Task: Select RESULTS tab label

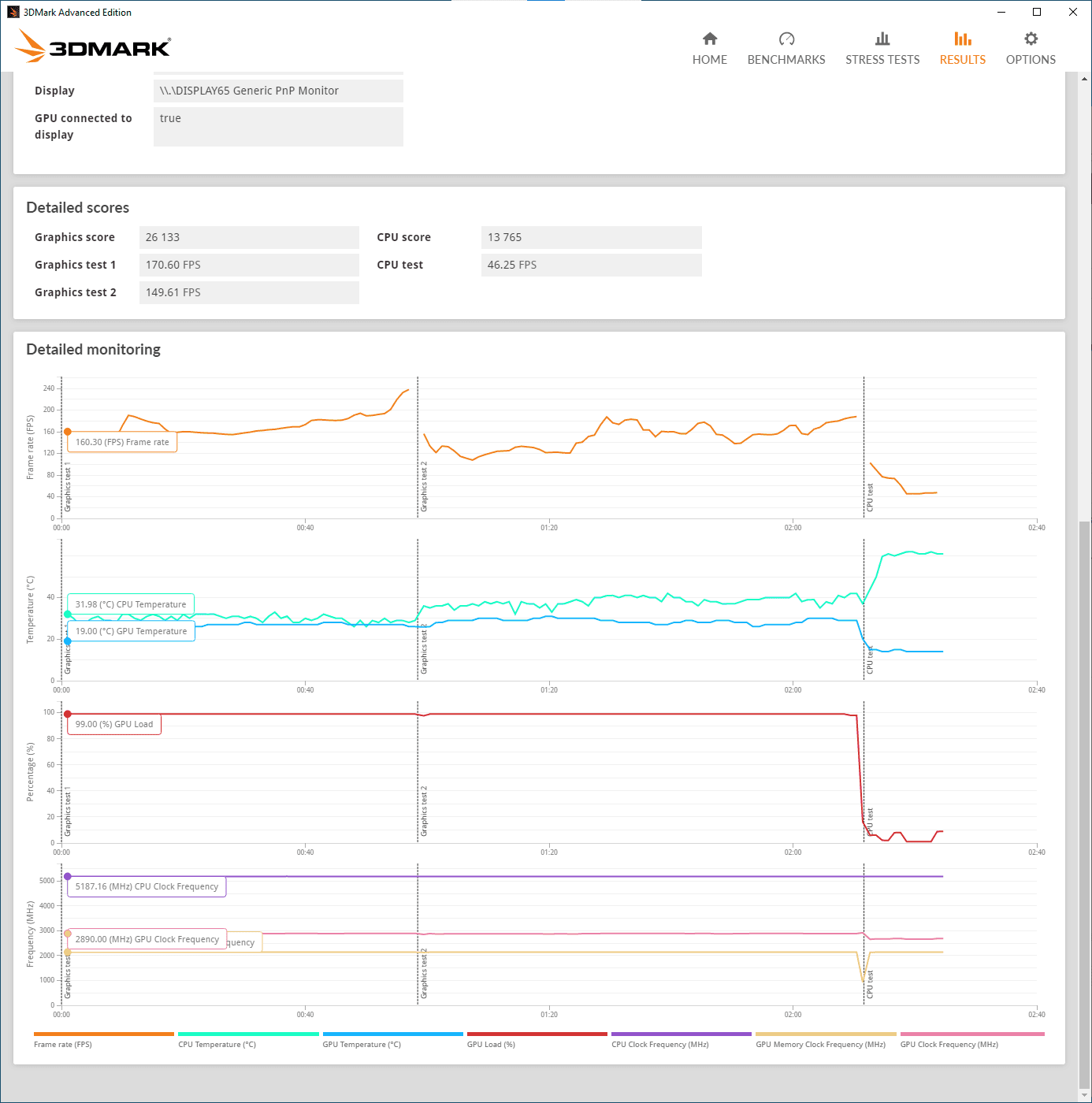Action: tap(963, 60)
